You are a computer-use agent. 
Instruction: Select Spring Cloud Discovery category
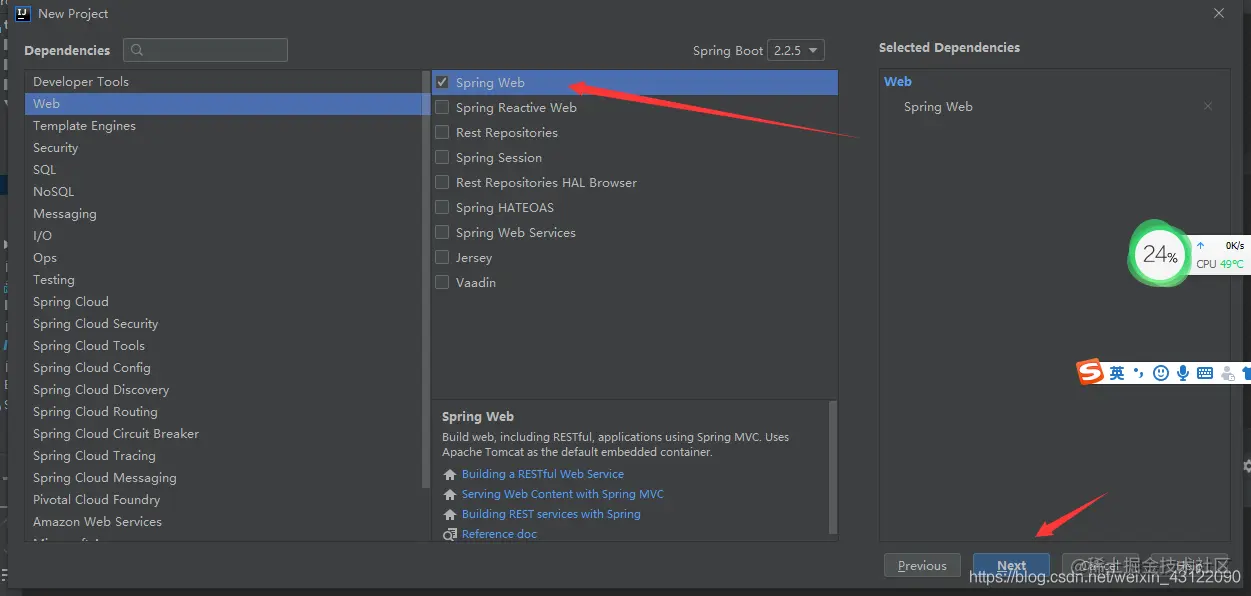224,390
